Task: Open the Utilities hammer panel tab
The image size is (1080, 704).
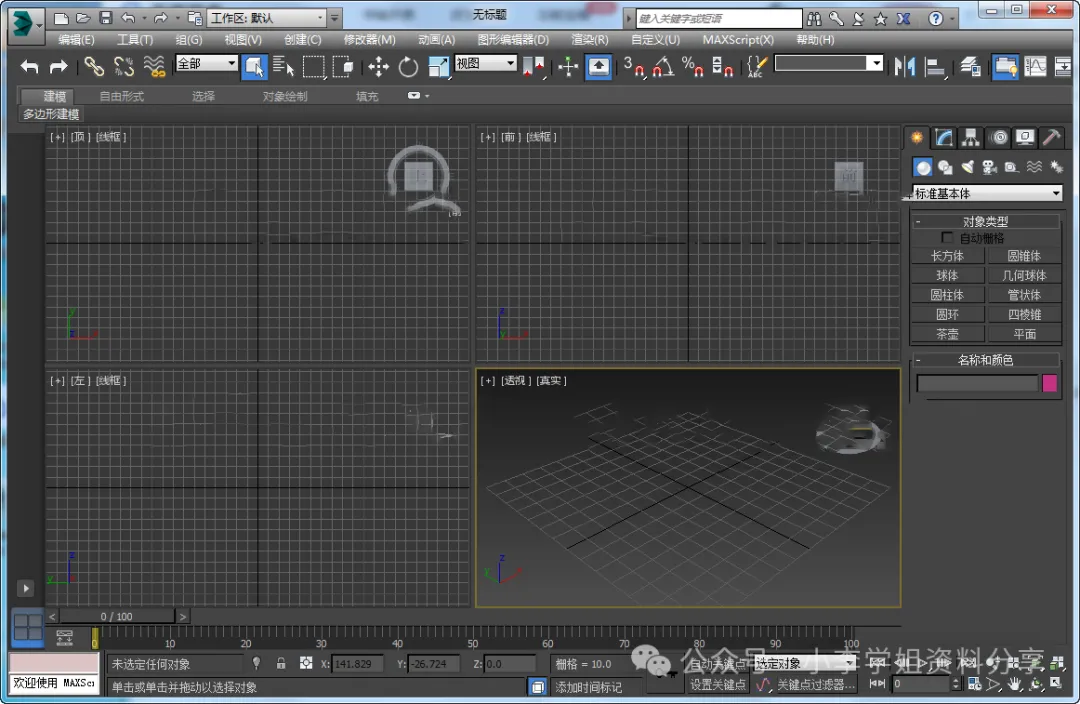Action: pyautogui.click(x=1052, y=138)
